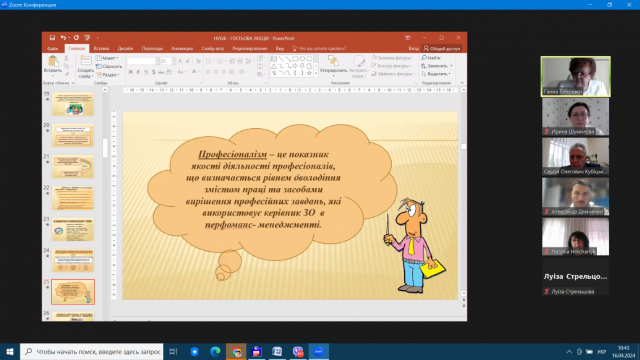
Task: Open Упорядочить arrange dropdown
Action: click(333, 67)
